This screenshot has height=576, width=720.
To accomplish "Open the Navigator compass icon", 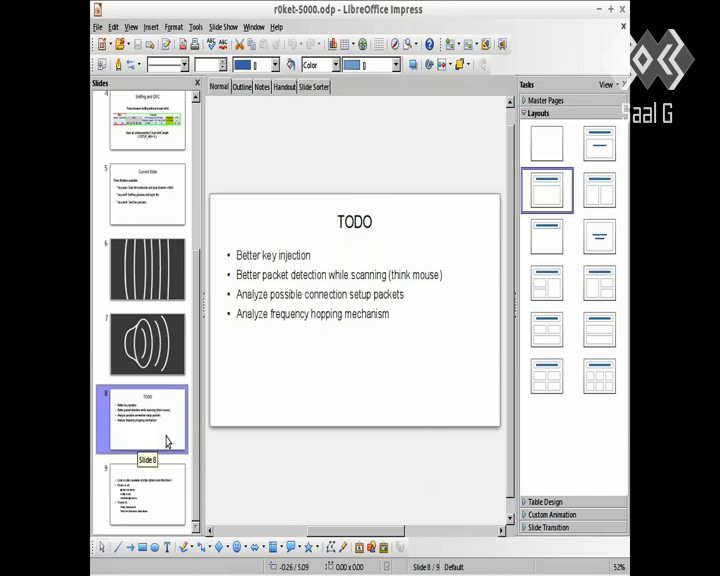I will (395, 44).
